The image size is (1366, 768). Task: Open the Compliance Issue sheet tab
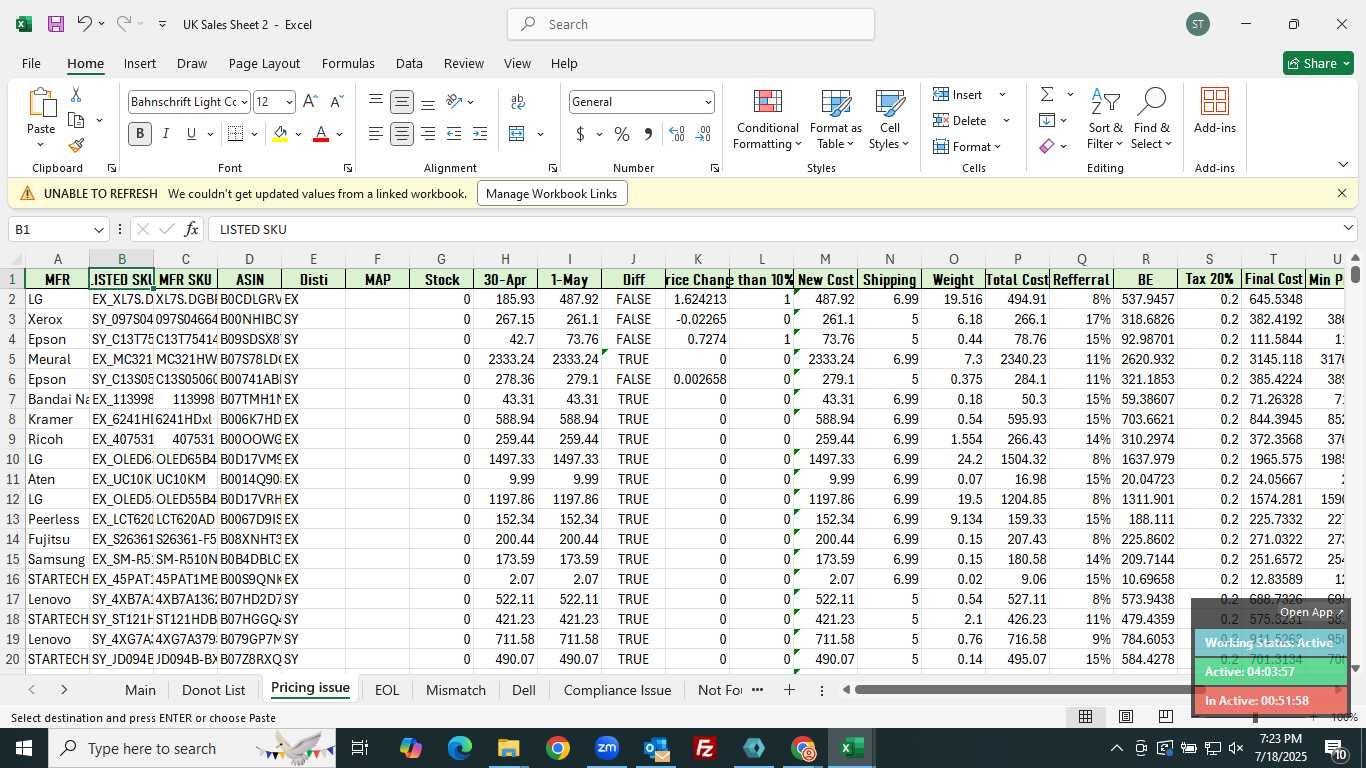[617, 690]
